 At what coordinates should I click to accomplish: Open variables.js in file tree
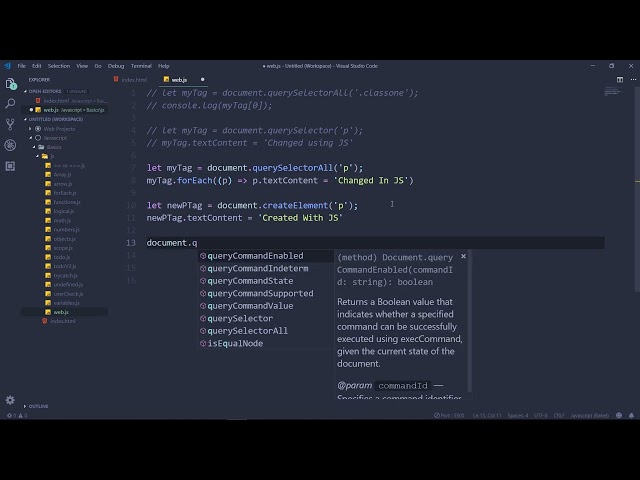point(65,303)
